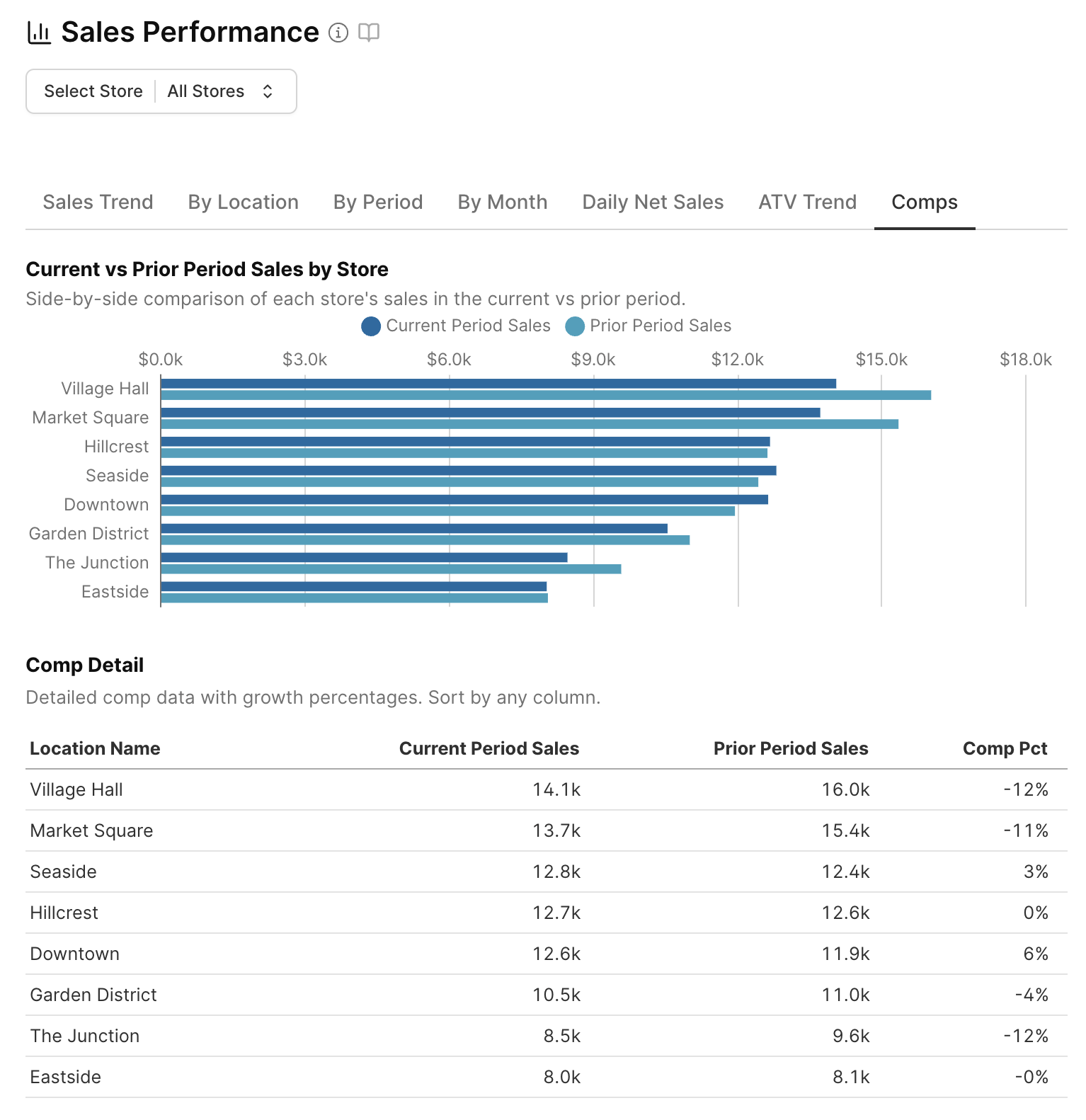Sort by Current Period Sales column header
Image resolution: width=1086 pixels, height=1120 pixels.
point(488,748)
